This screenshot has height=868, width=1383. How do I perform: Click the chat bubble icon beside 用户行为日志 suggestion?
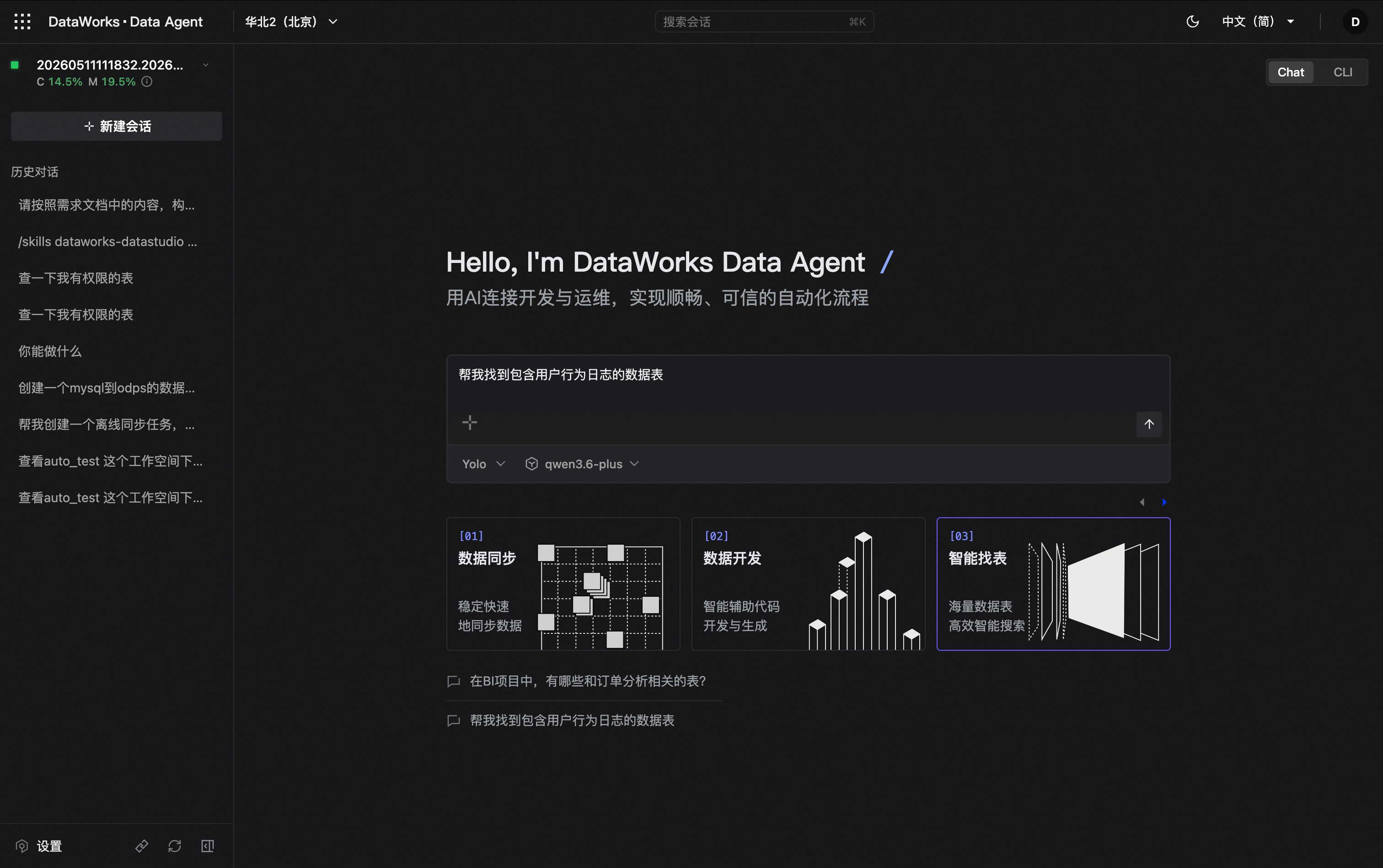coord(454,720)
